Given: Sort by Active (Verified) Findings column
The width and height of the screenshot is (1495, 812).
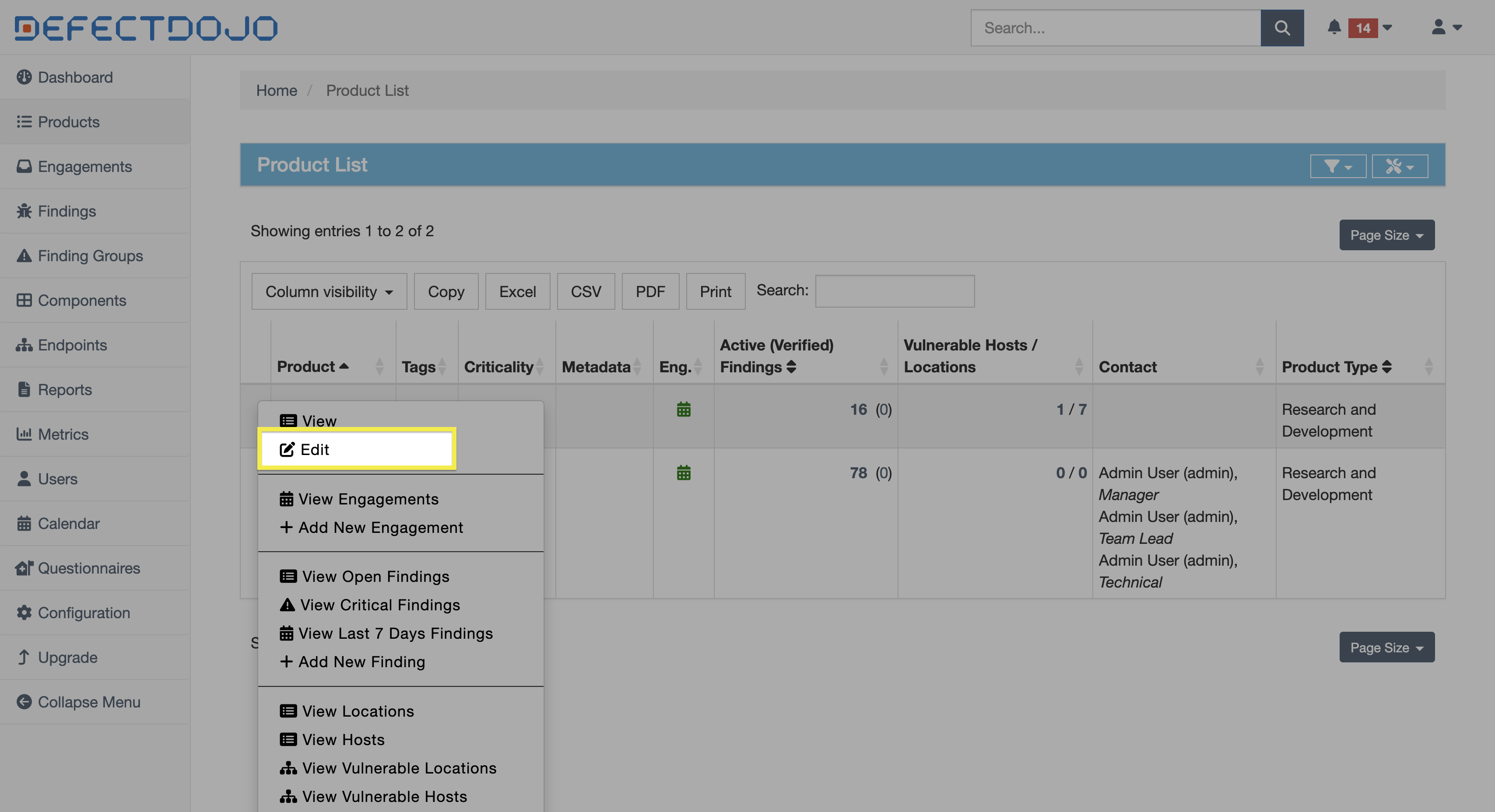Looking at the screenshot, I should [x=776, y=356].
